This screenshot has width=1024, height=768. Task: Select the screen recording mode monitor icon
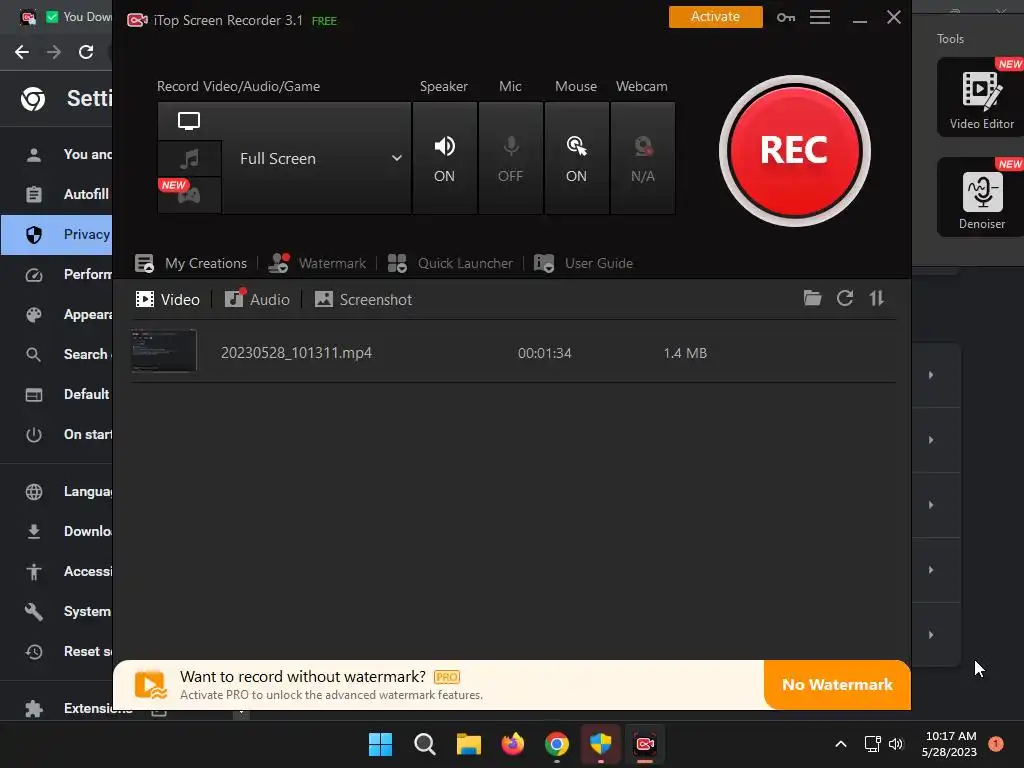(x=189, y=121)
